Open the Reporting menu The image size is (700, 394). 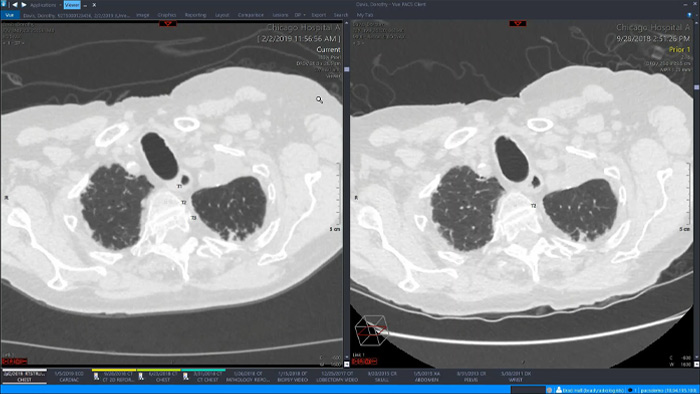pos(196,15)
